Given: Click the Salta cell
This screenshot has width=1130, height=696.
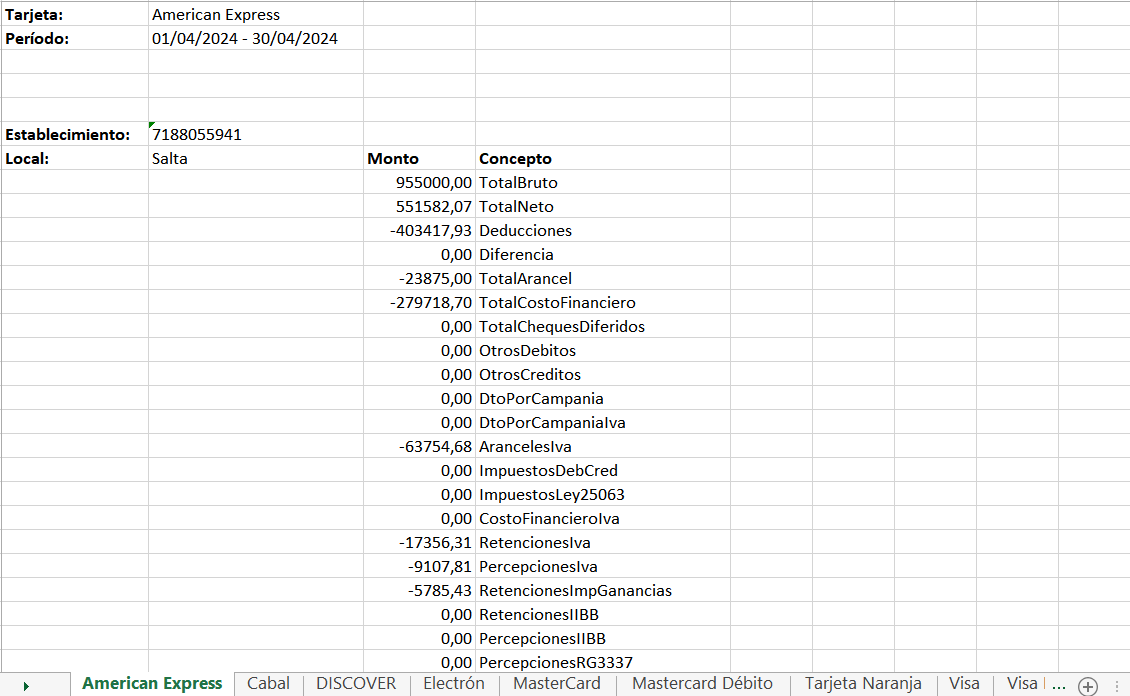Looking at the screenshot, I should (x=256, y=159).
